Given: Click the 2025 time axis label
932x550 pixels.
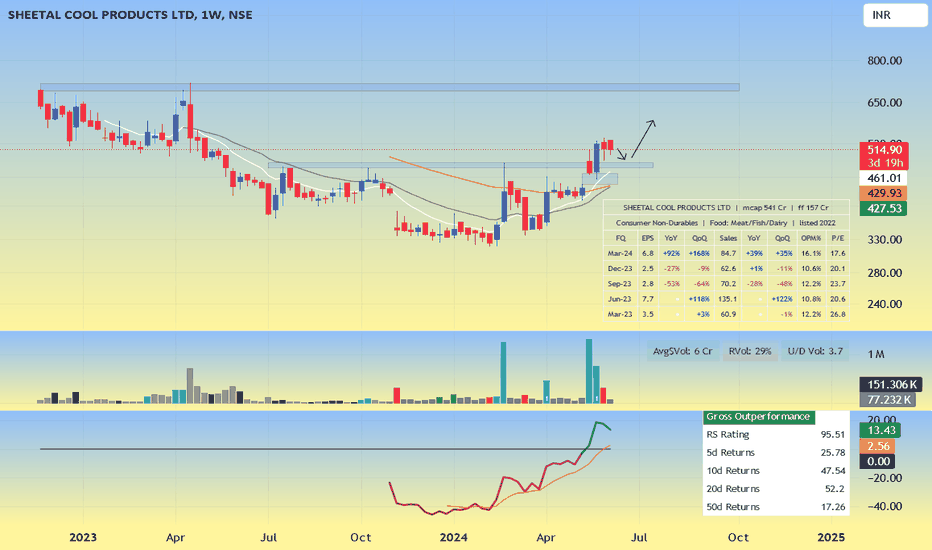Looking at the screenshot, I should [831, 538].
